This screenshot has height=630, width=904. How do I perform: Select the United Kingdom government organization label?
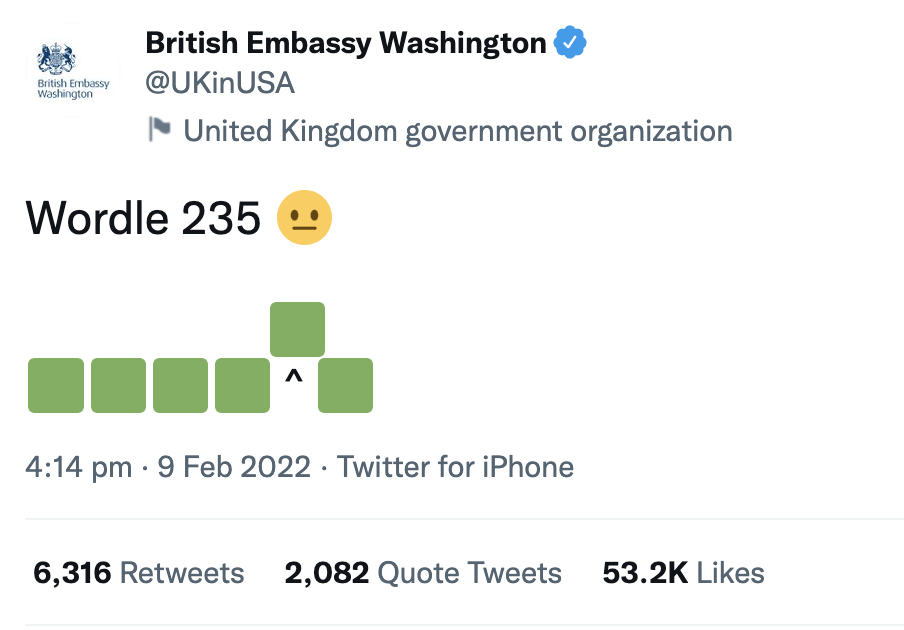(458, 131)
